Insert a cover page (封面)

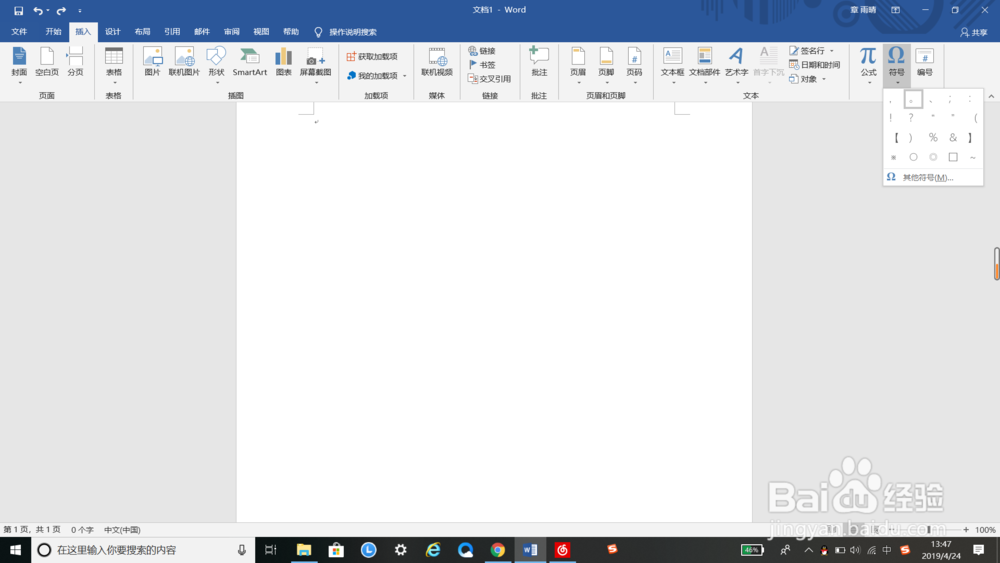pyautogui.click(x=19, y=62)
